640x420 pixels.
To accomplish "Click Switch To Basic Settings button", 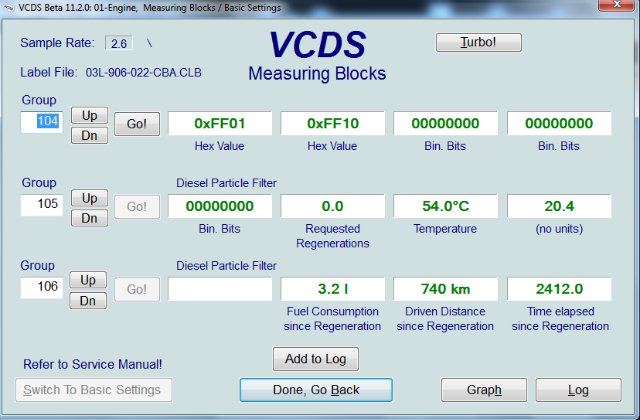I will click(x=93, y=390).
